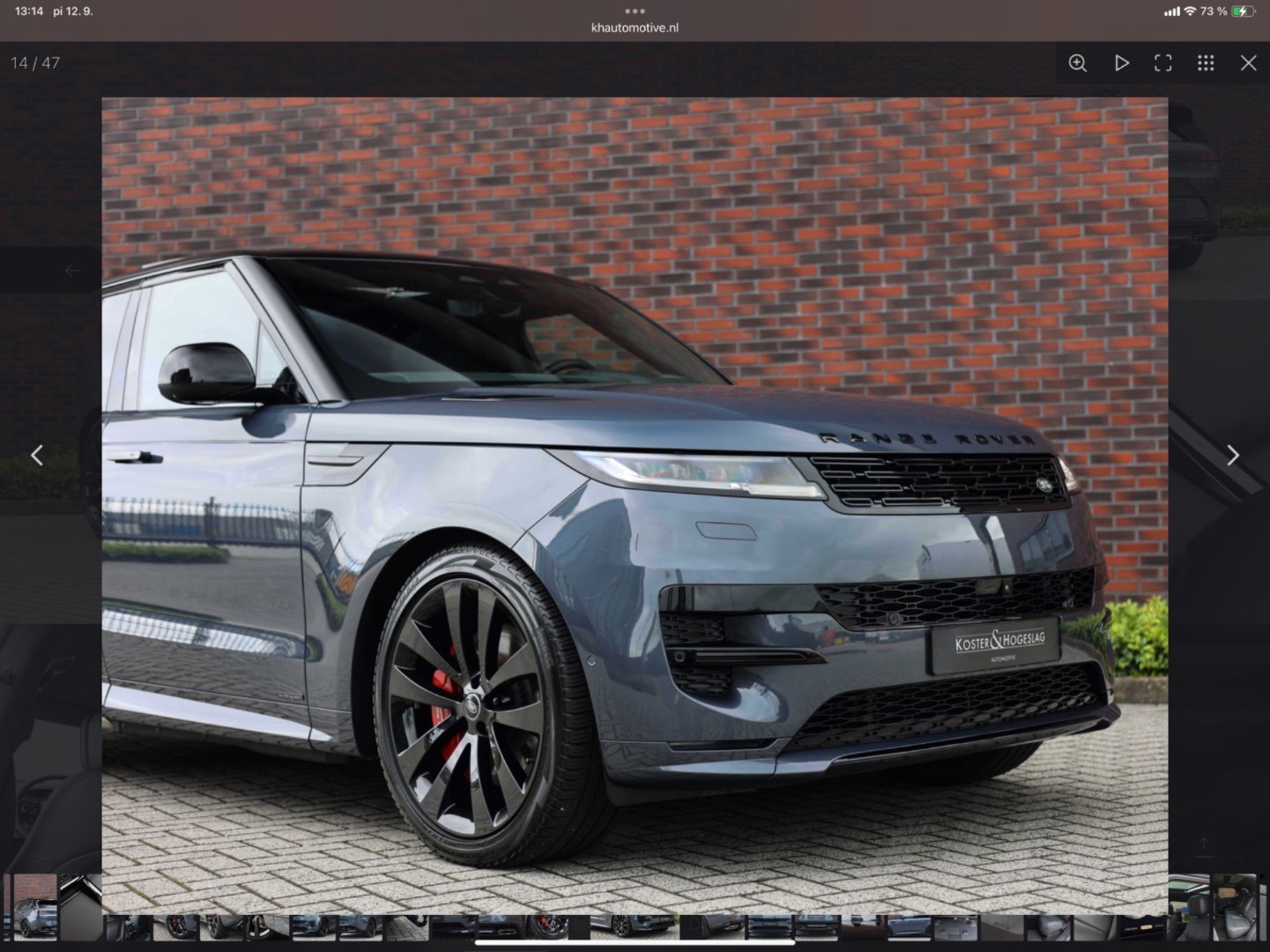Tap the date text pi 12. 9.
This screenshot has height=952, width=1270.
(73, 11)
